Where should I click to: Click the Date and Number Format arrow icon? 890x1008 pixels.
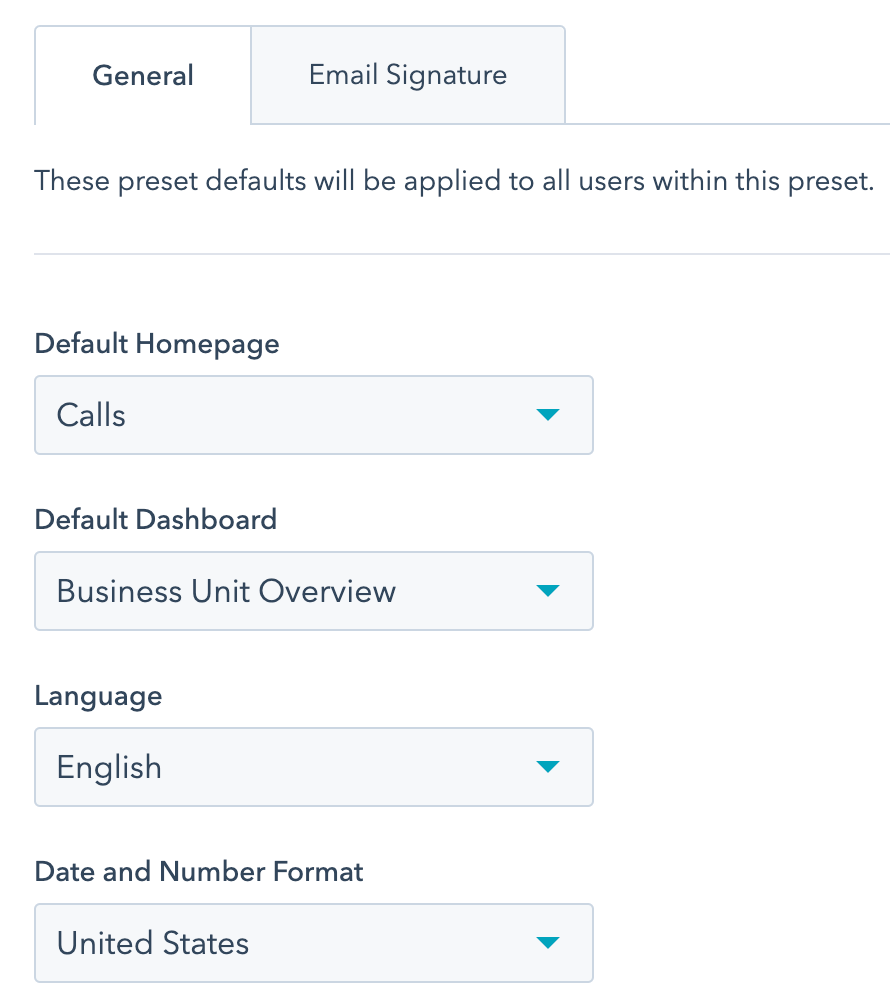click(x=548, y=943)
